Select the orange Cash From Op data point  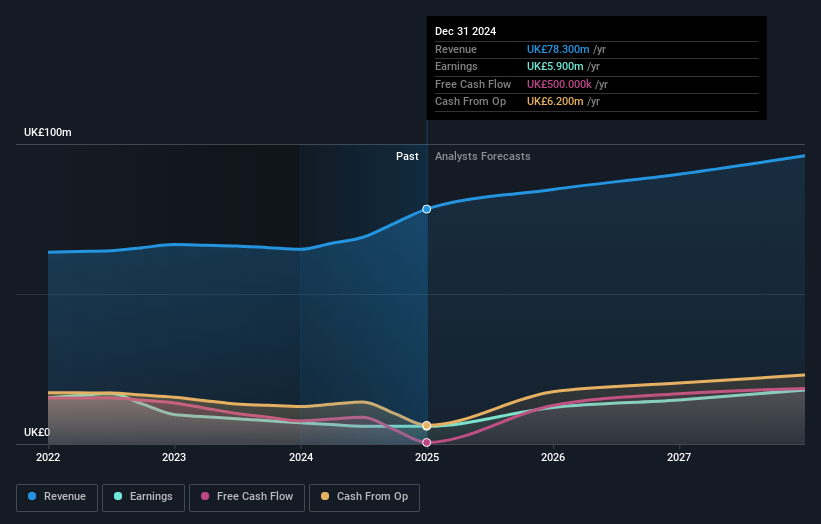pos(427,426)
